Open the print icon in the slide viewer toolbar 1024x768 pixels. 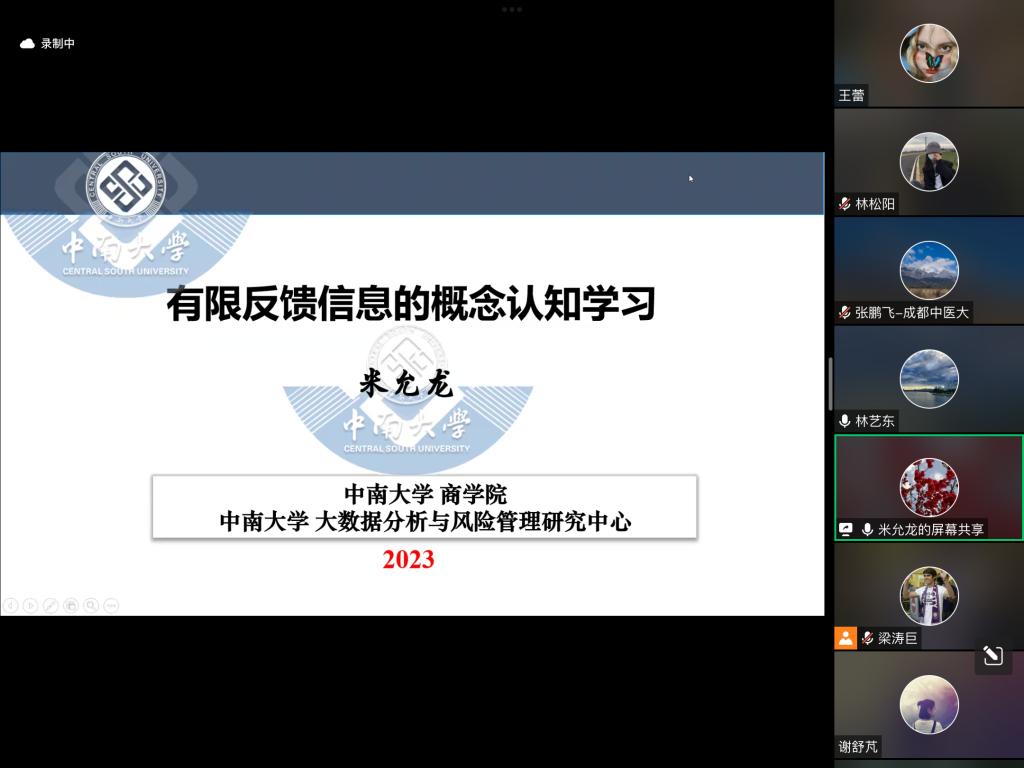70,603
